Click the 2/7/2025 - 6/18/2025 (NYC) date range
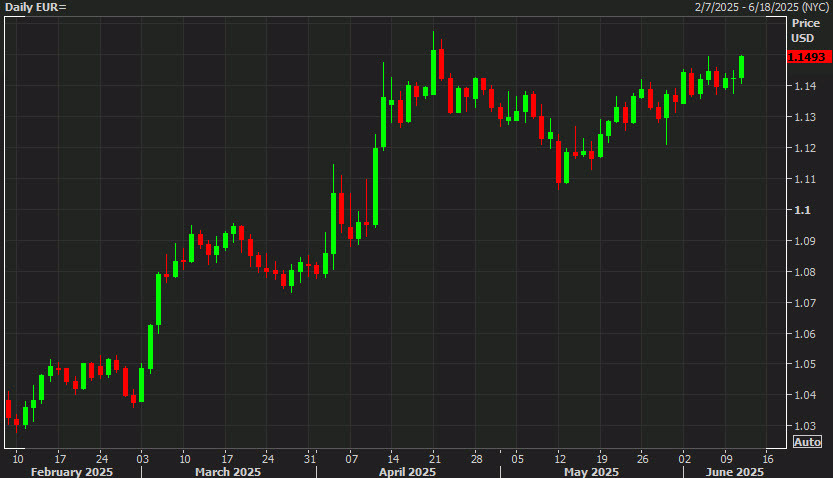Image resolution: width=833 pixels, height=478 pixels. pyautogui.click(x=762, y=7)
